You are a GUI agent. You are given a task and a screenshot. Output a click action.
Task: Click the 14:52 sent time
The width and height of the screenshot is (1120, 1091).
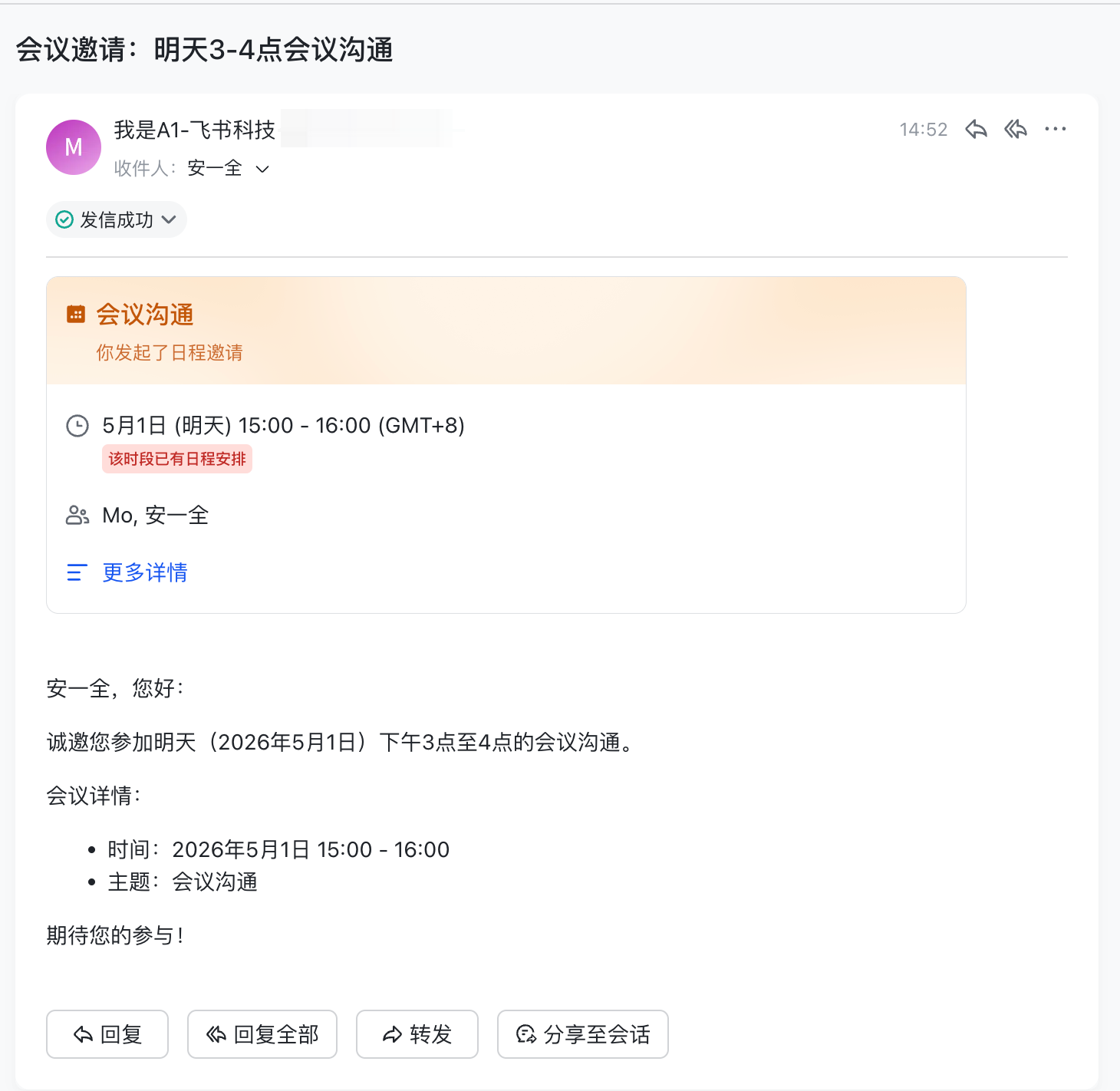pos(924,130)
